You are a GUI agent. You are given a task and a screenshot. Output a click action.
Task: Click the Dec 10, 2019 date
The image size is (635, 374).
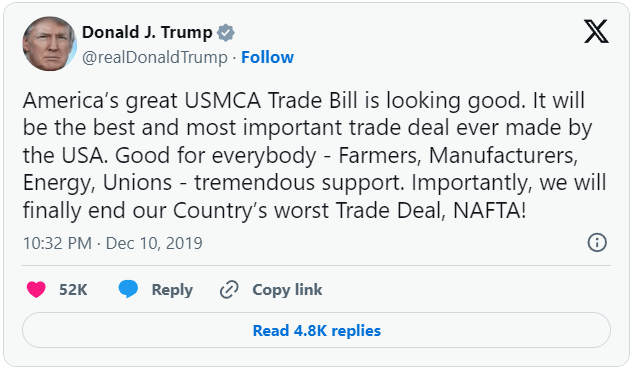click(154, 243)
